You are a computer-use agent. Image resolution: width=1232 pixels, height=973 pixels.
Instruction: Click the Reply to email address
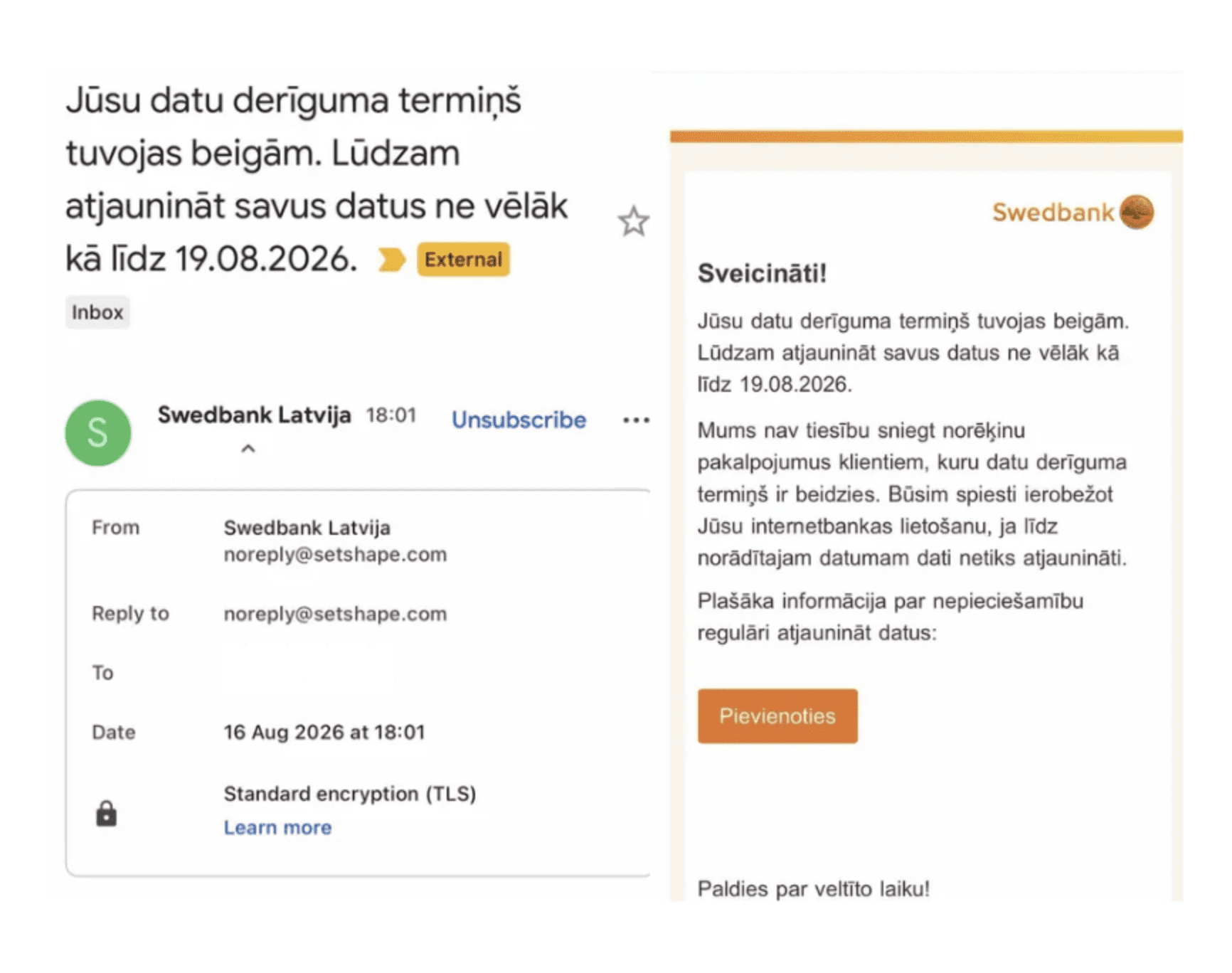coord(335,614)
